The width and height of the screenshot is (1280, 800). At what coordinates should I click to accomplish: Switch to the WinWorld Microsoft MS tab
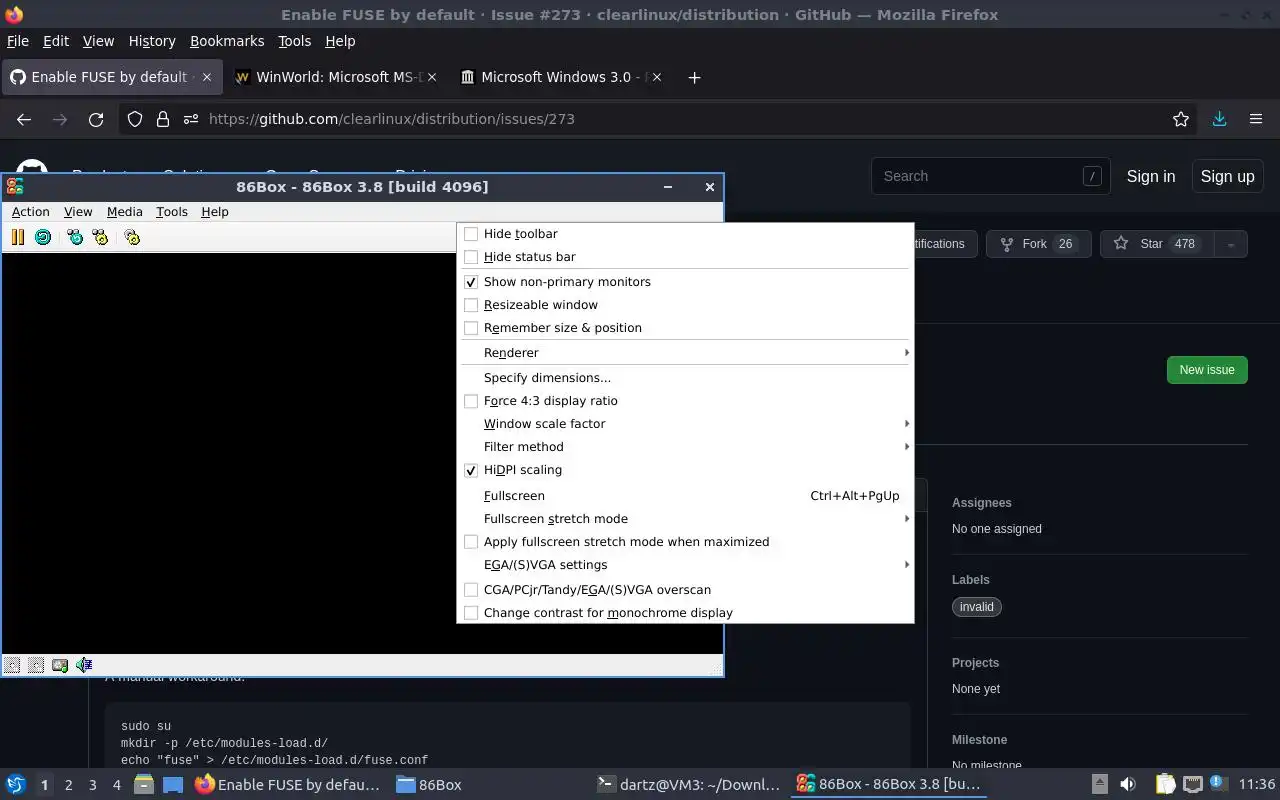tap(337, 77)
